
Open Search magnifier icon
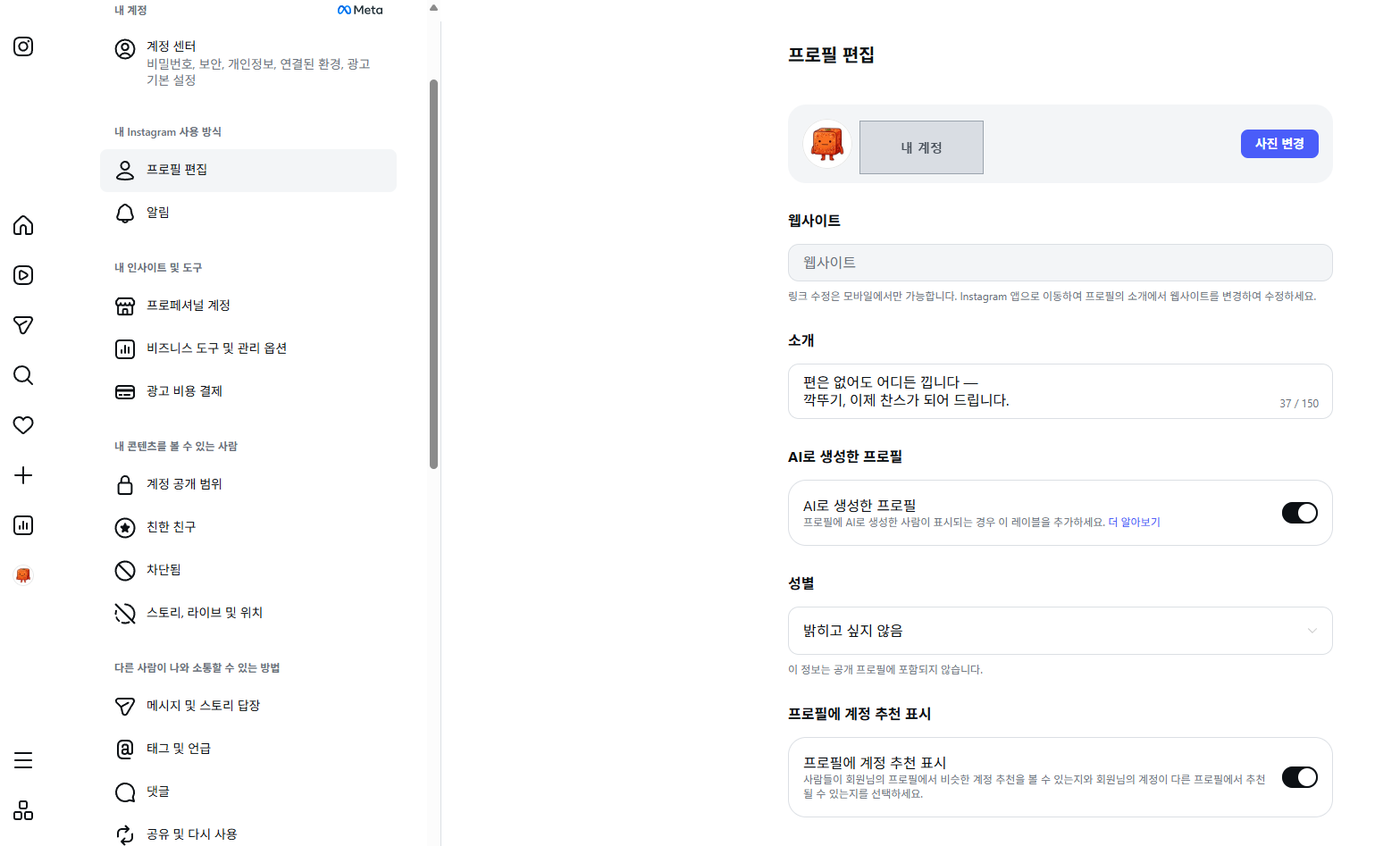click(23, 375)
